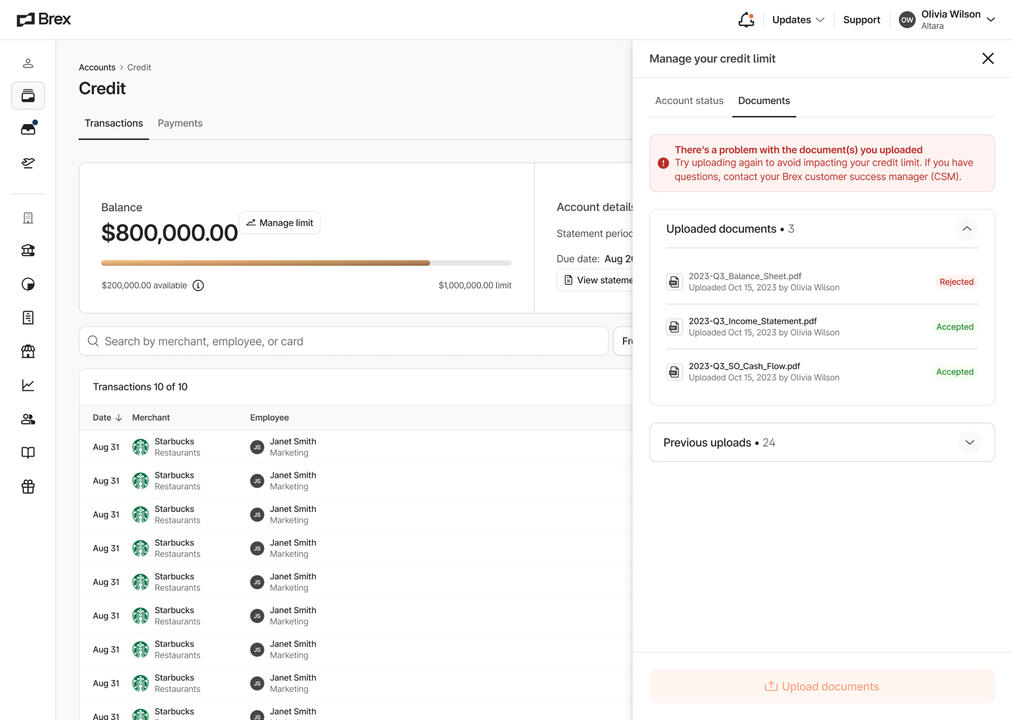Screen dimensions: 1012x720
Task: Click the bank building sidebar icon
Action: coord(28,251)
